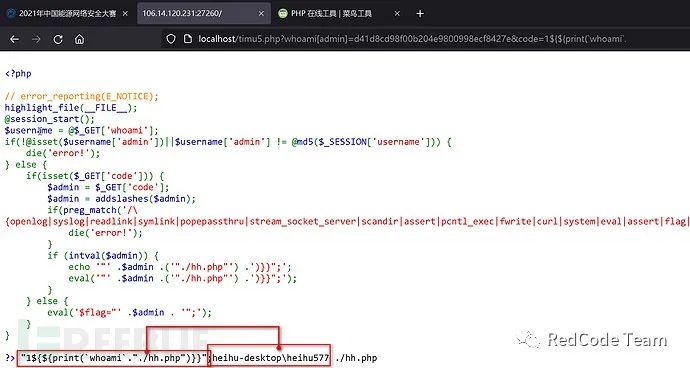Click the $admin = $_GET['code']; line
The image size is (690, 368).
click(108, 187)
